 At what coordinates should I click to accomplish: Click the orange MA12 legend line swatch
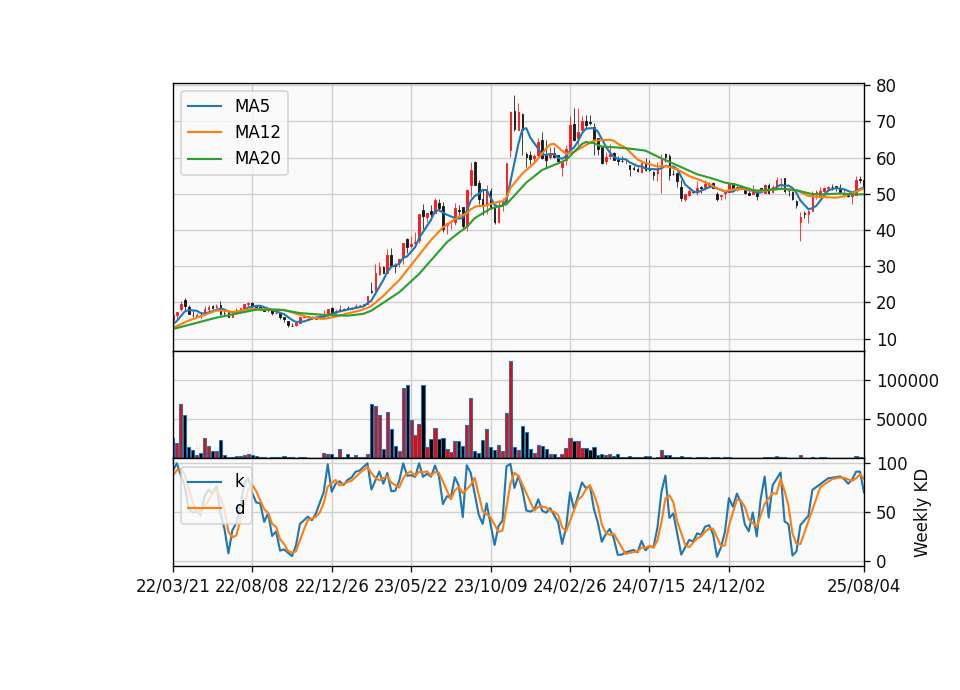click(204, 132)
